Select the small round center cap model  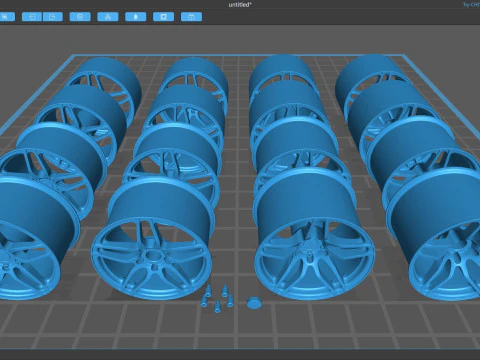point(254,303)
